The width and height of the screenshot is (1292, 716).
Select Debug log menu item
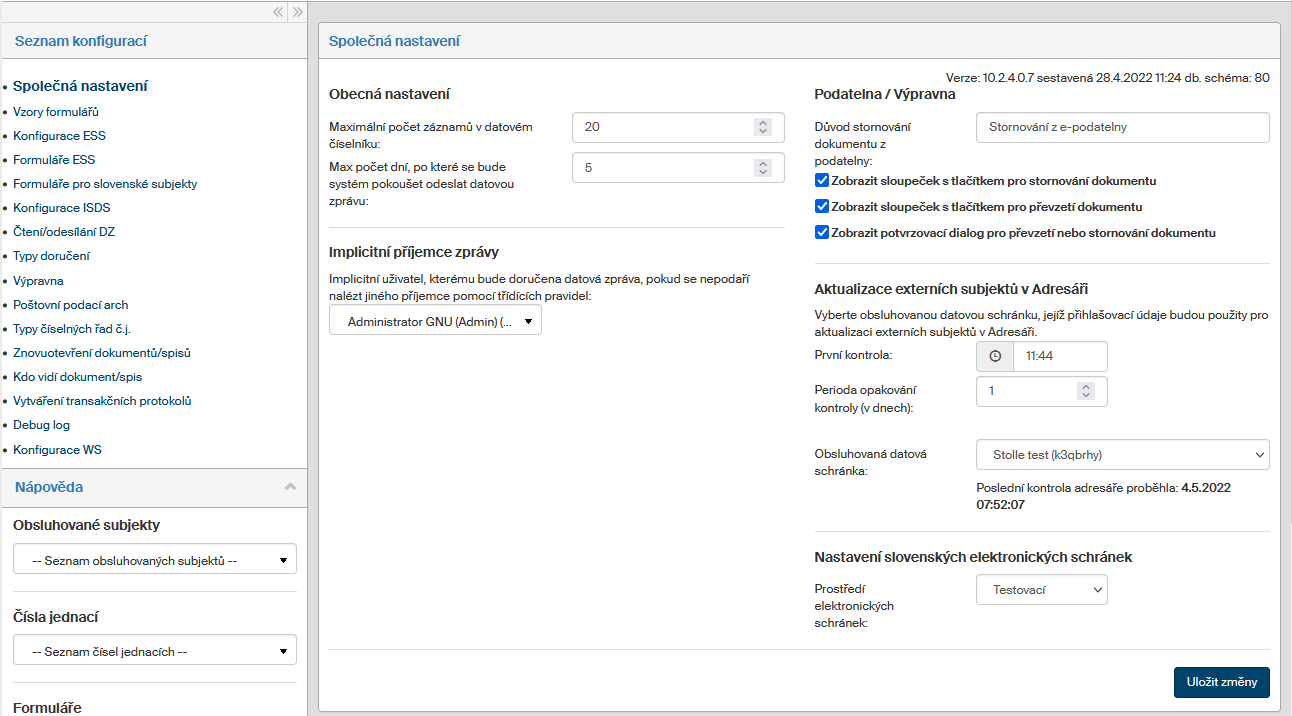(42, 425)
